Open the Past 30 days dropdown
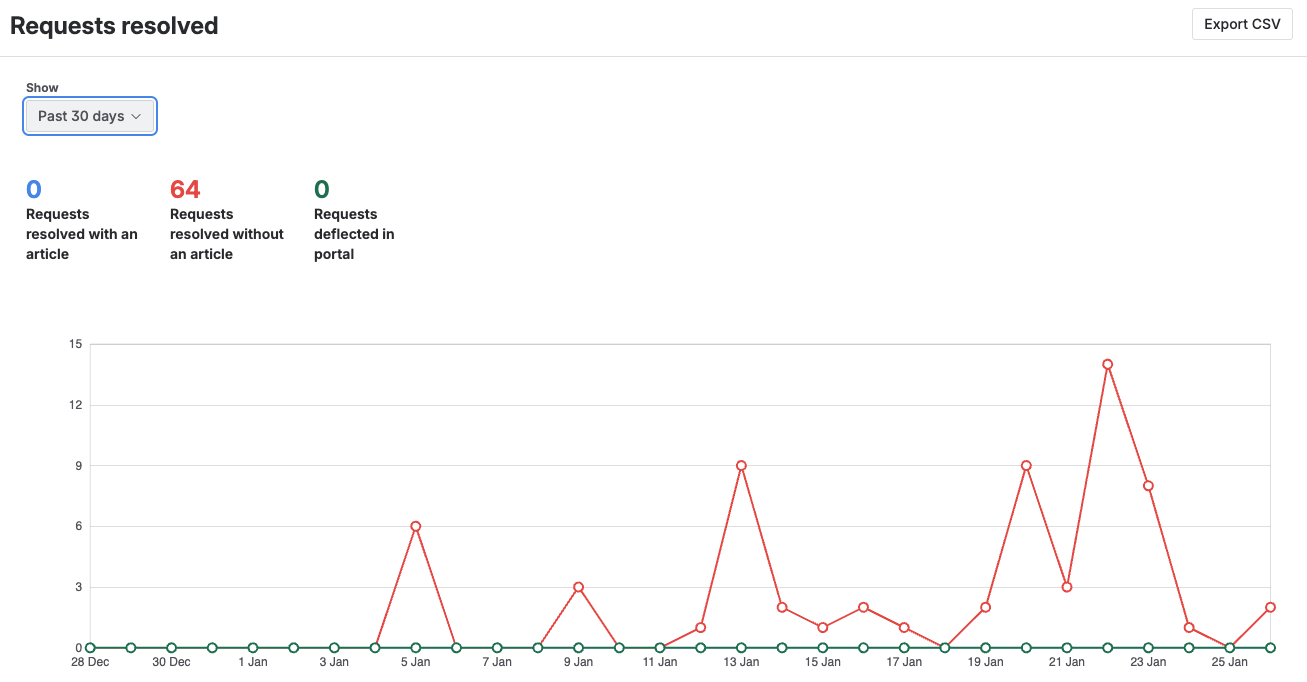The image size is (1307, 682). (90, 116)
